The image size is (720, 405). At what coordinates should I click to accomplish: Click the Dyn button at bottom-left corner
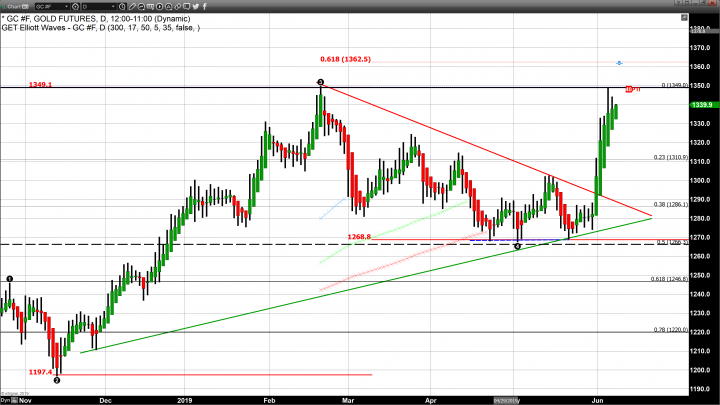(6, 400)
